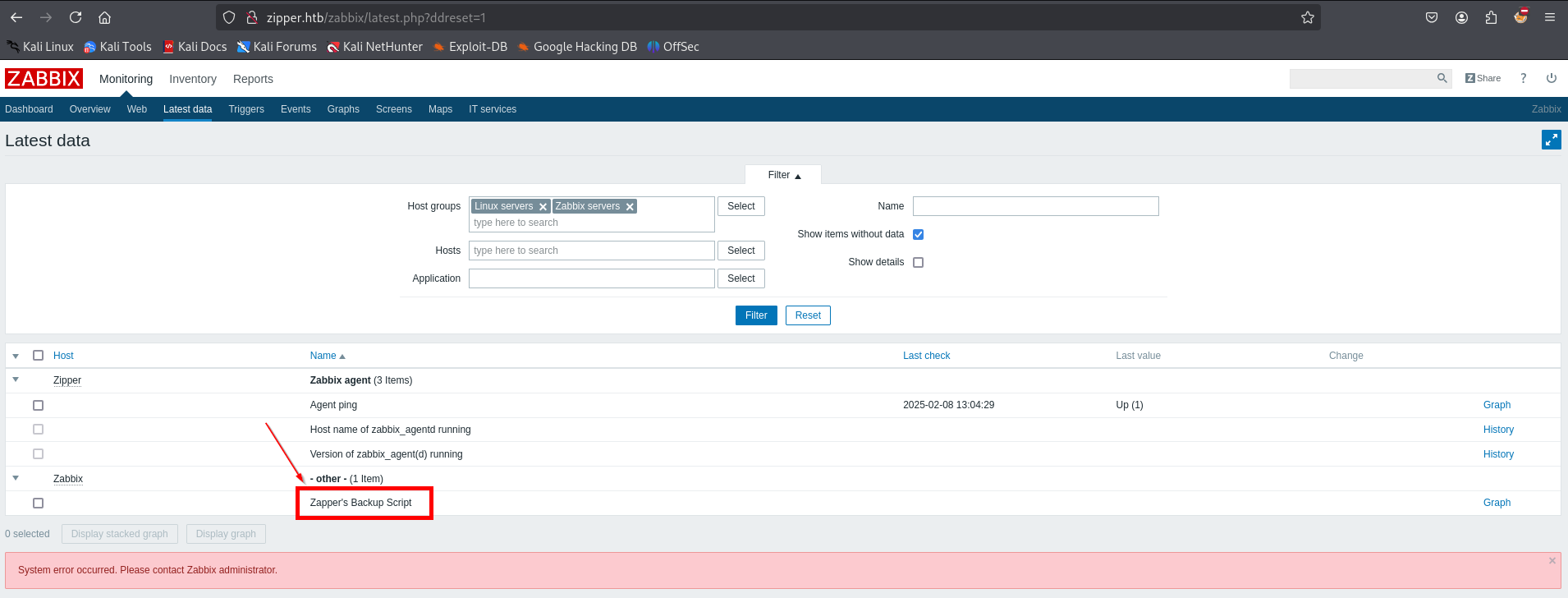Open the Google Hacking DB bookmark
1568x598 pixels.
pyautogui.click(x=577, y=47)
